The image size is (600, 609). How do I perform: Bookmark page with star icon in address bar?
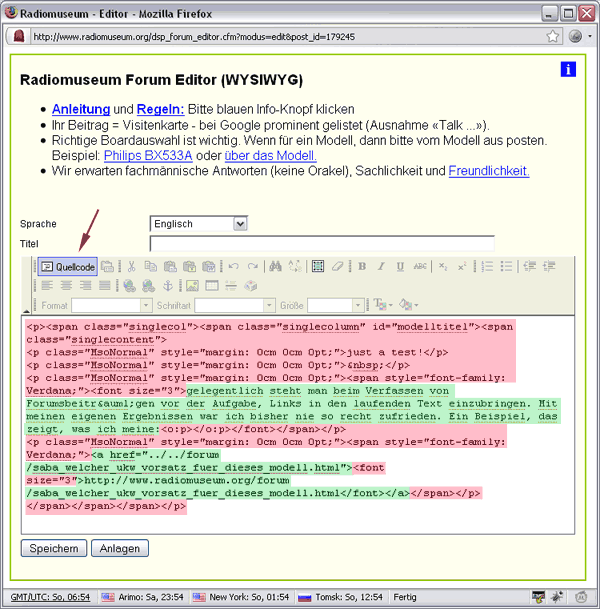click(x=553, y=36)
